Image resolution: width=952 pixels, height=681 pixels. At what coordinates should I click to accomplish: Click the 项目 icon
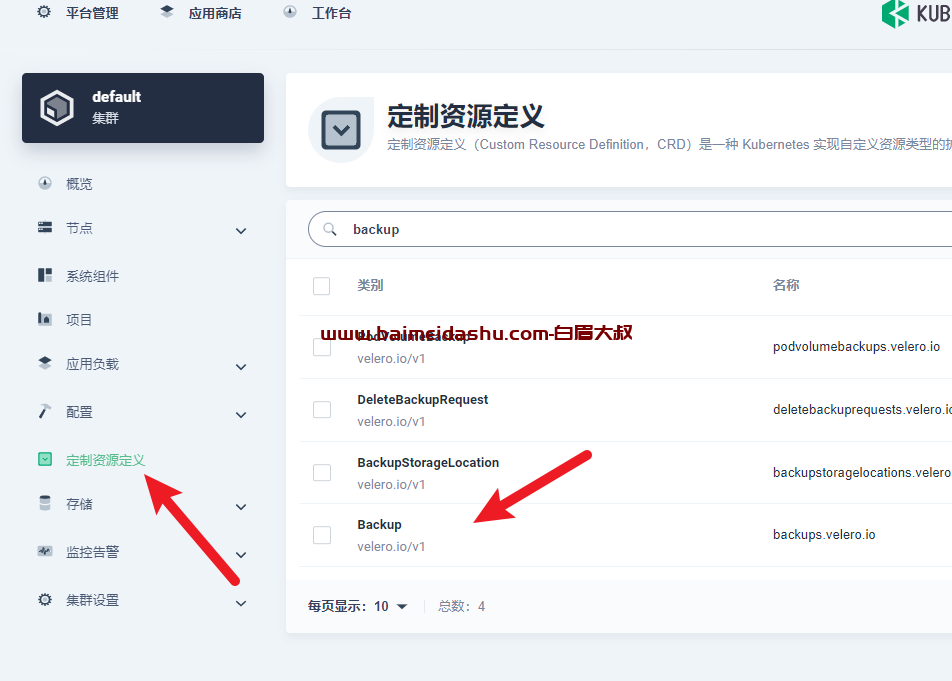pyautogui.click(x=45, y=319)
